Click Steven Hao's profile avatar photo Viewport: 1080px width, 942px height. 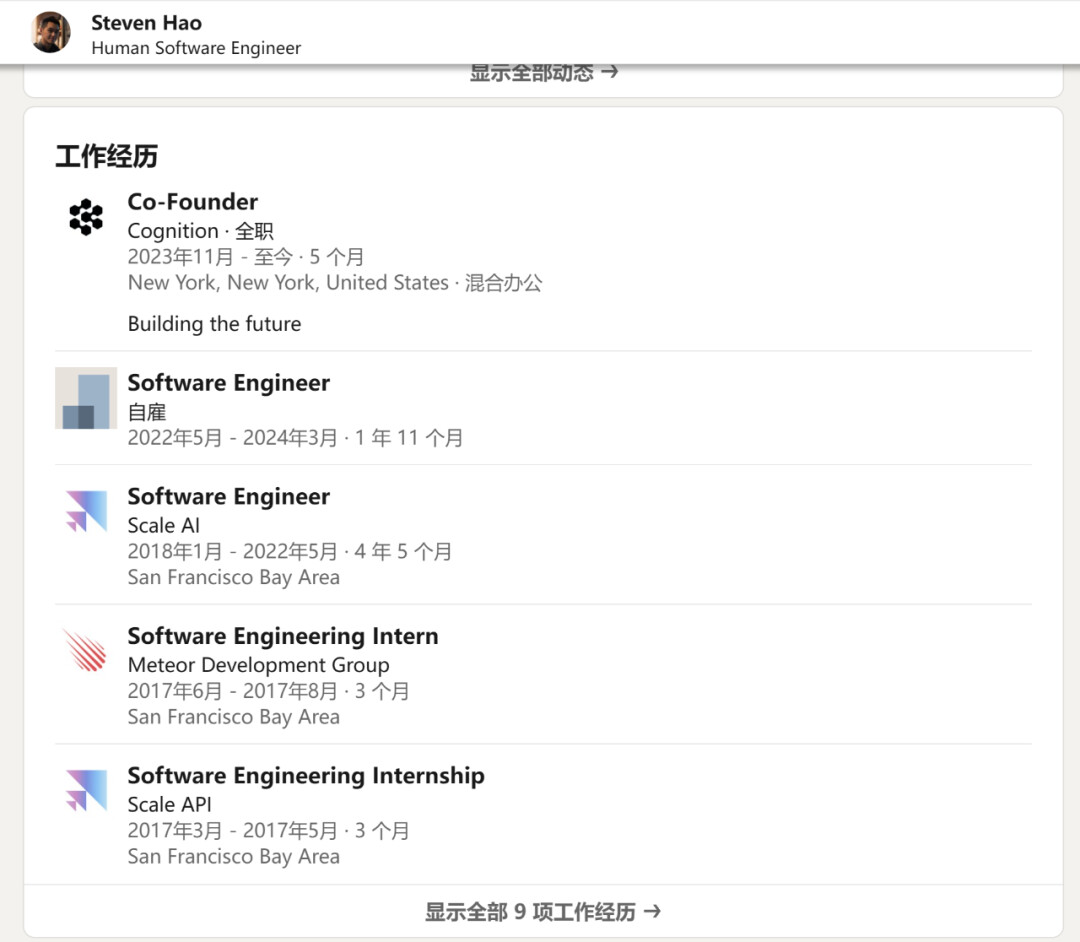(51, 32)
